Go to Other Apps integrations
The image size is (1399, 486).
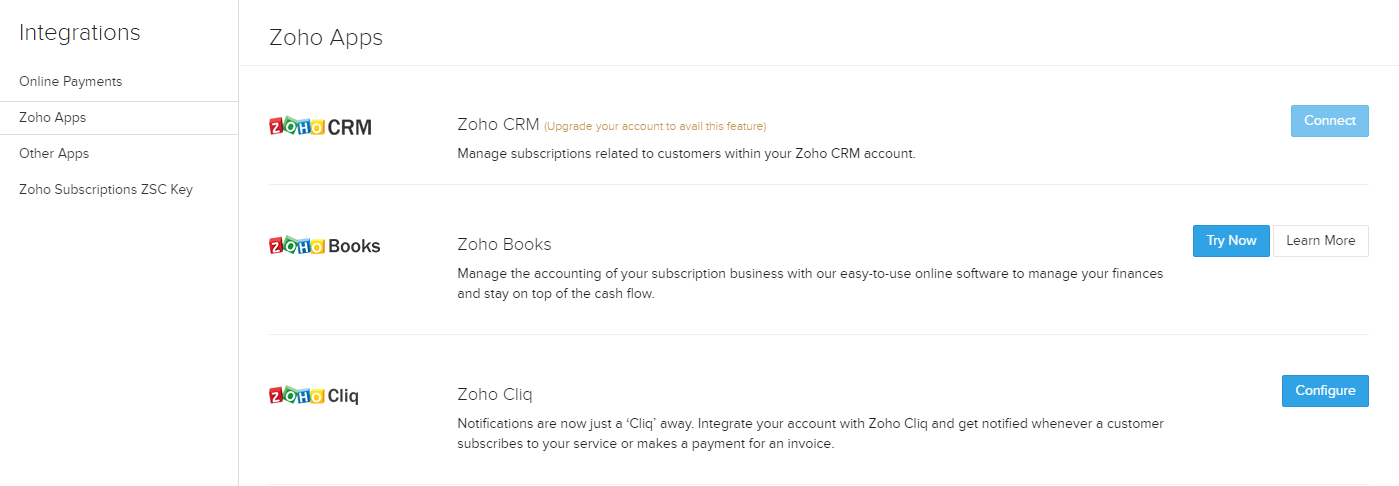pyautogui.click(x=54, y=153)
